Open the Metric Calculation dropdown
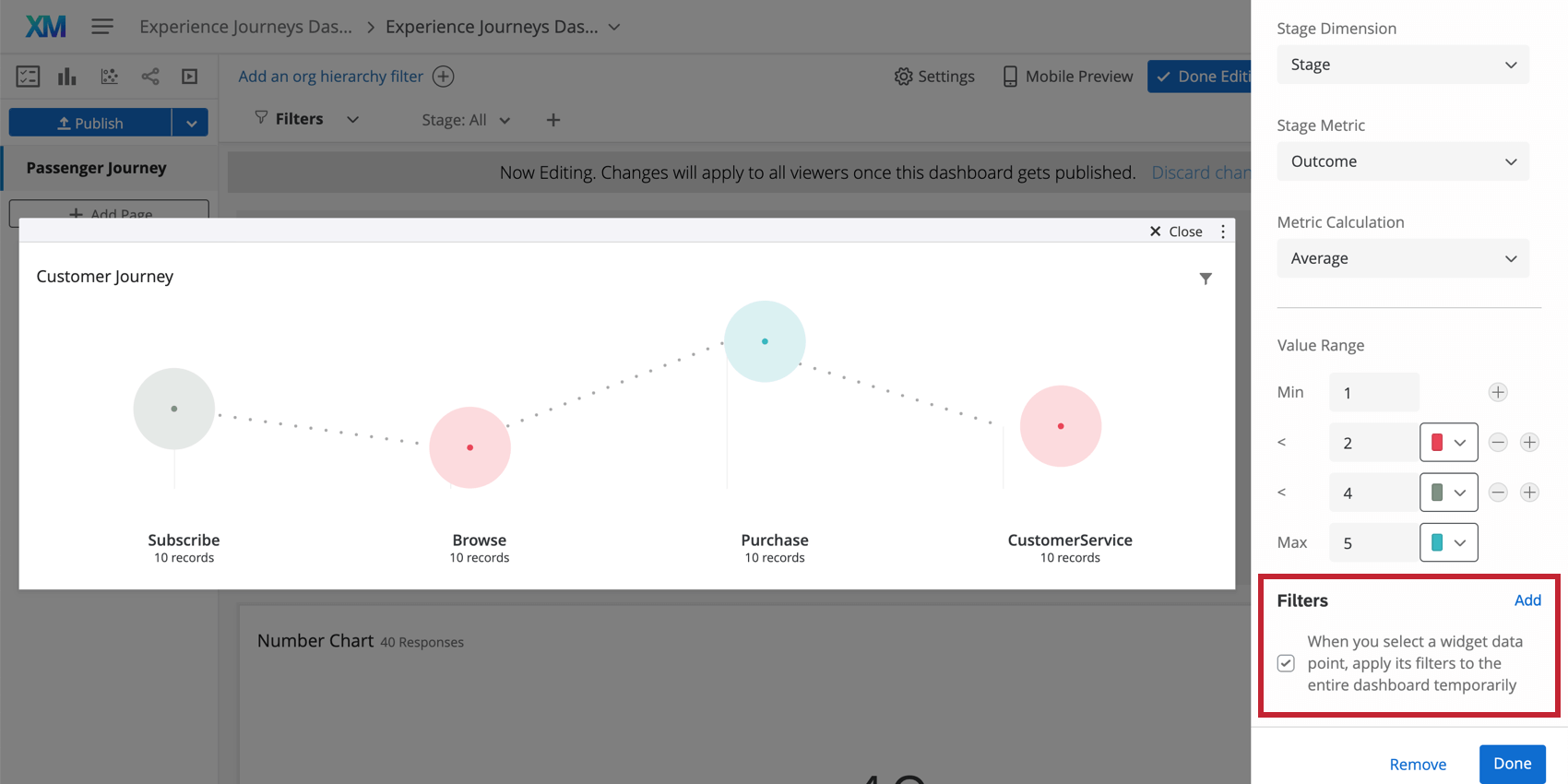This screenshot has width=1568, height=784. 1402,258
